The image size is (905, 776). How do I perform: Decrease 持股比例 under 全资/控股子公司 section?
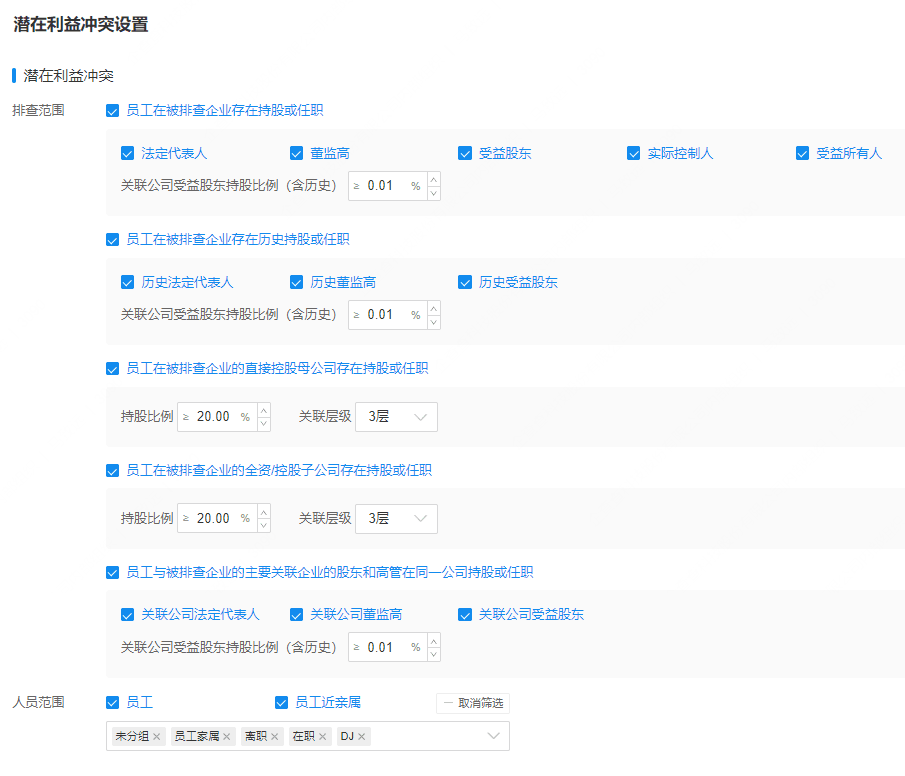click(264, 525)
